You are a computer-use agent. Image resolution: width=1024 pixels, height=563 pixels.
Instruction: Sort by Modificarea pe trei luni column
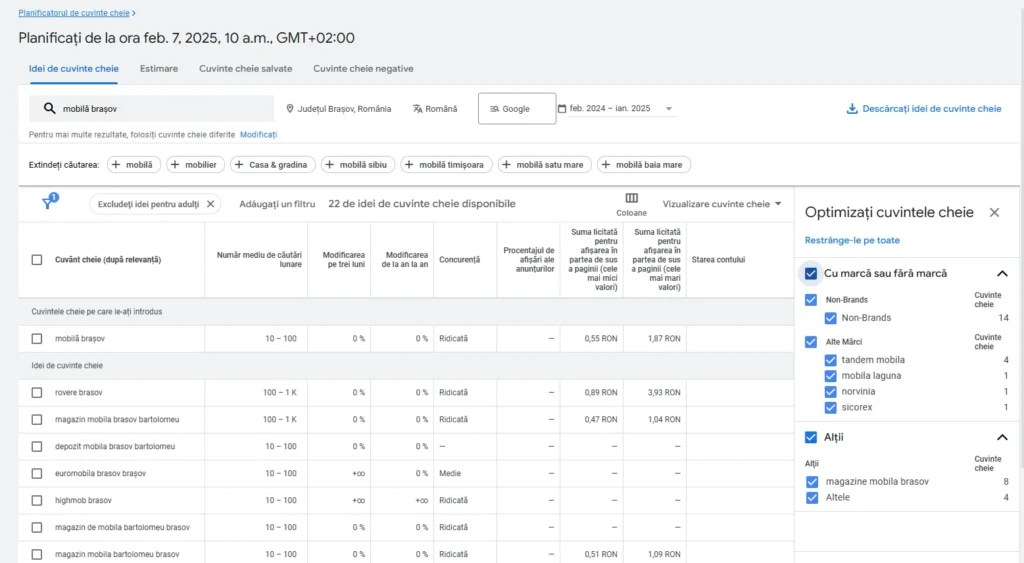pos(344,260)
